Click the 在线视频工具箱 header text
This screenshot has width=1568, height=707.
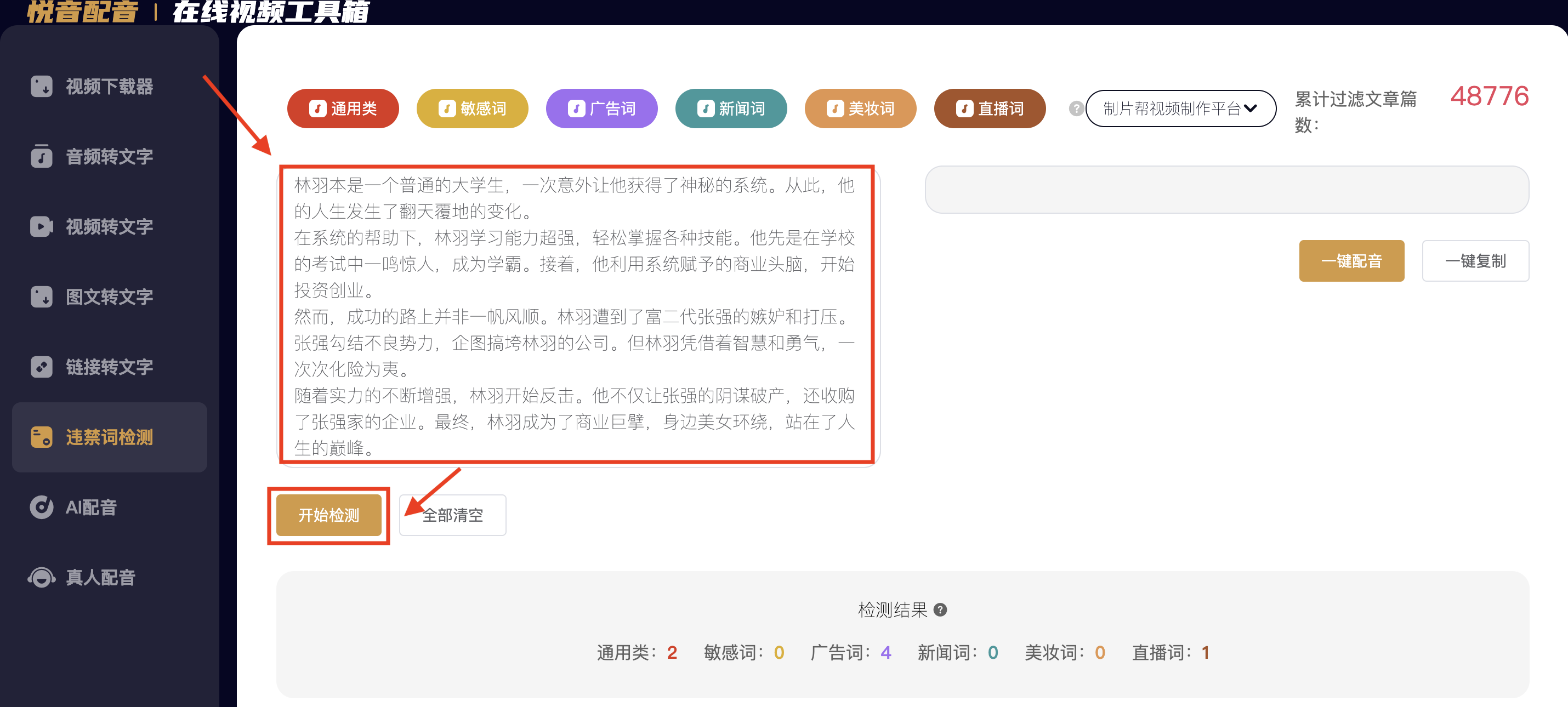click(x=270, y=12)
